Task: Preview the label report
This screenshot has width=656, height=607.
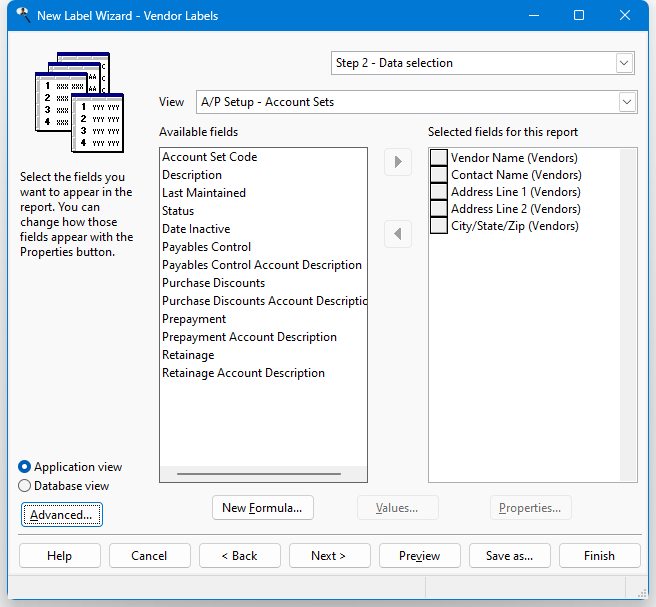Action: pyautogui.click(x=420, y=556)
